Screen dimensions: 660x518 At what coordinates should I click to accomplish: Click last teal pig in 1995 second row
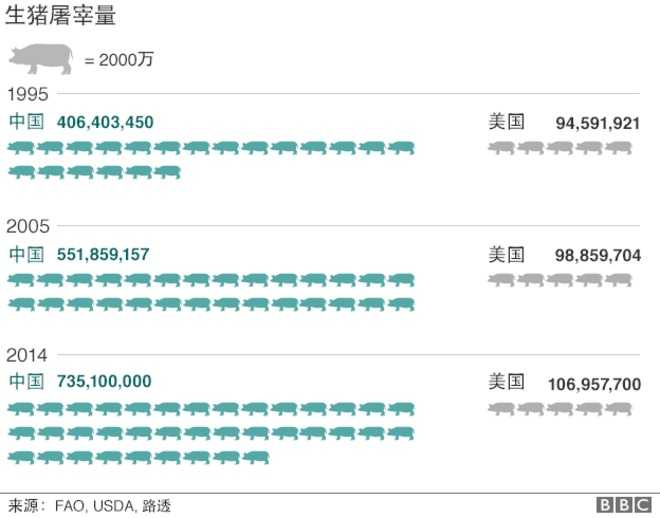pyautogui.click(x=168, y=172)
